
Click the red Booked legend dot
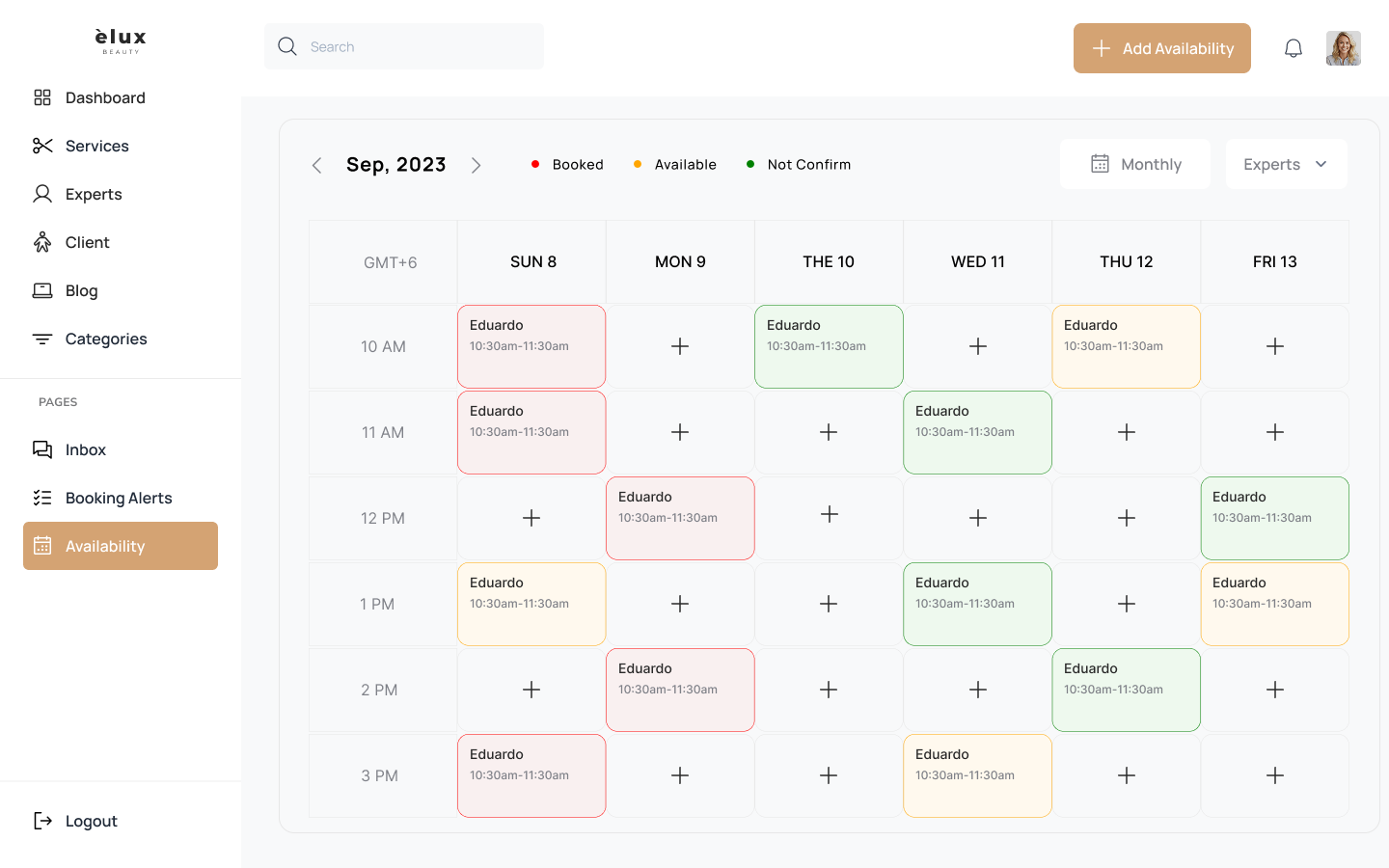(535, 164)
